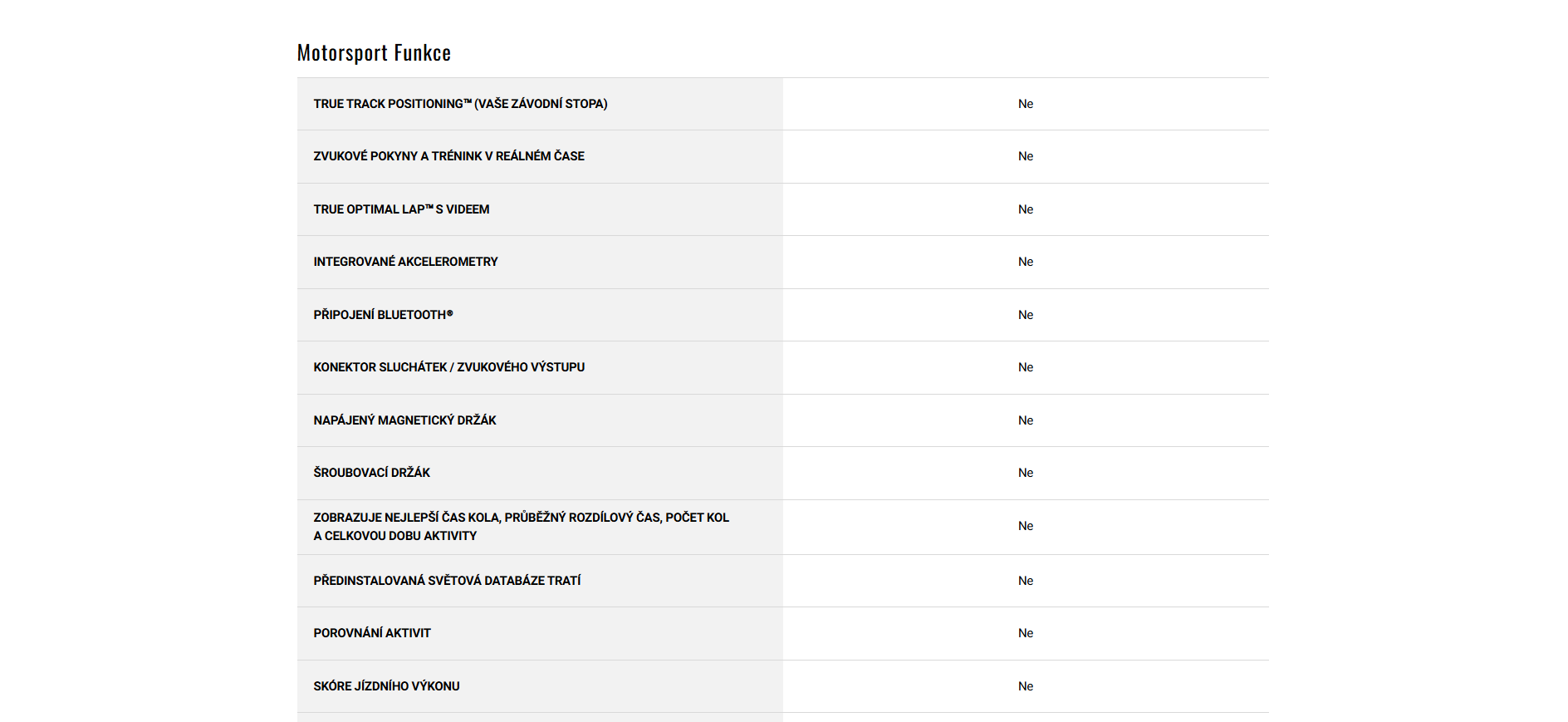Click the Zvukové pokyny a trénink label
The width and height of the screenshot is (1568, 722).
(x=448, y=156)
